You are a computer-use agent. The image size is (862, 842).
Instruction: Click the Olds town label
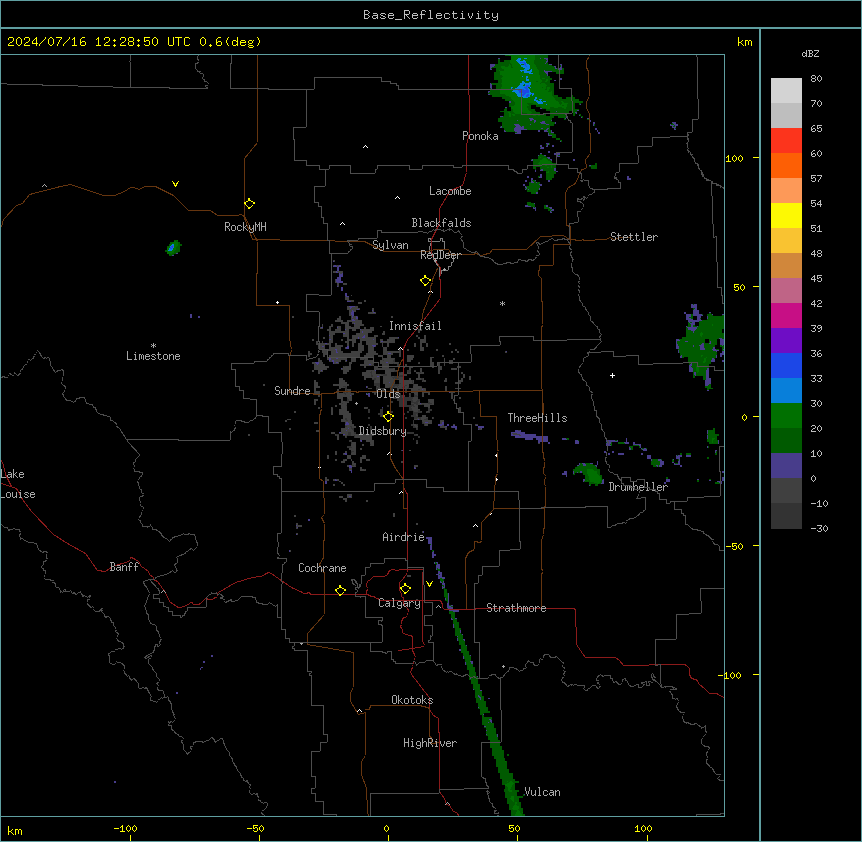(x=388, y=394)
